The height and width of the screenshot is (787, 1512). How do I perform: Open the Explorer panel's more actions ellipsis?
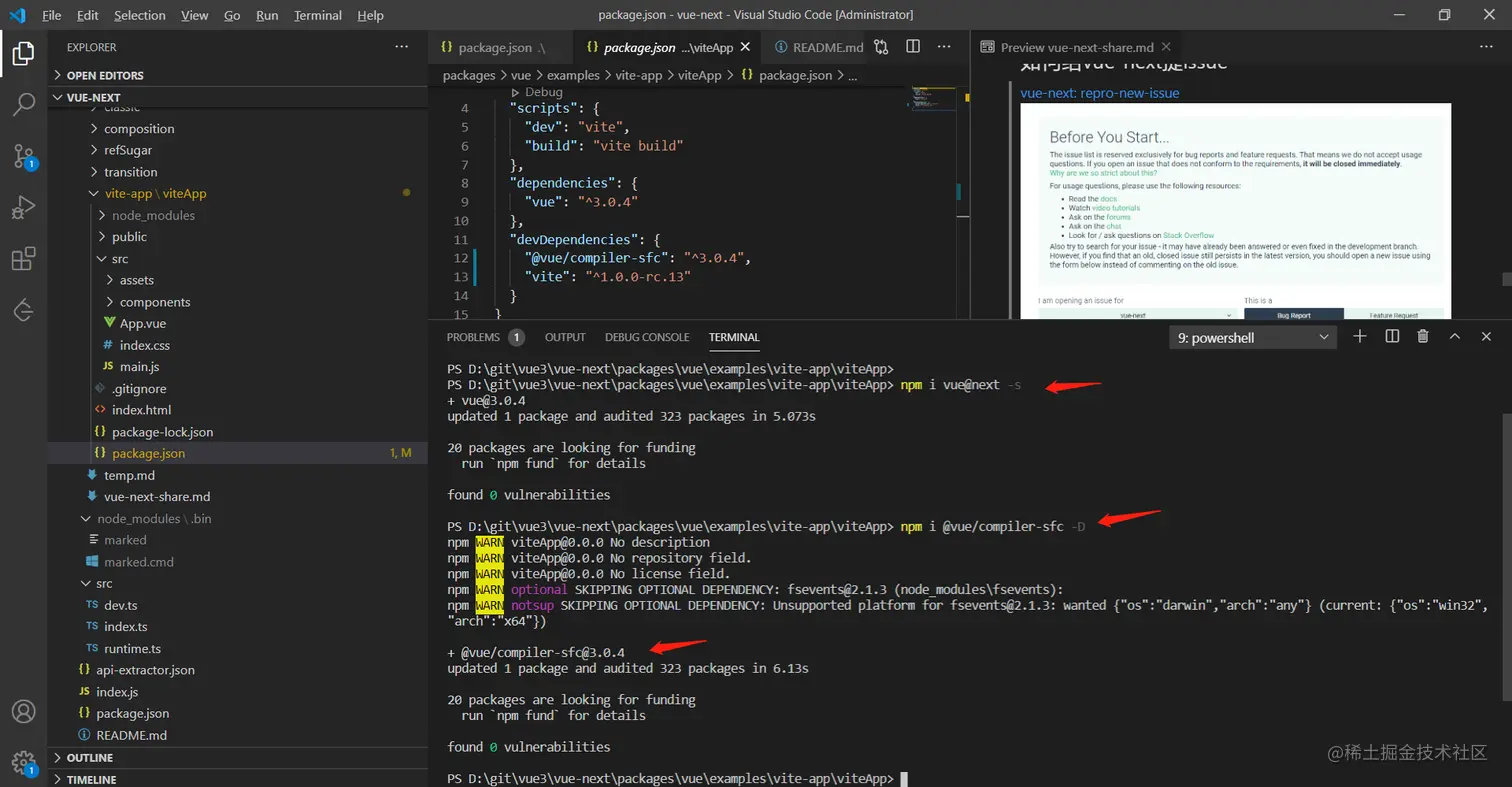402,47
